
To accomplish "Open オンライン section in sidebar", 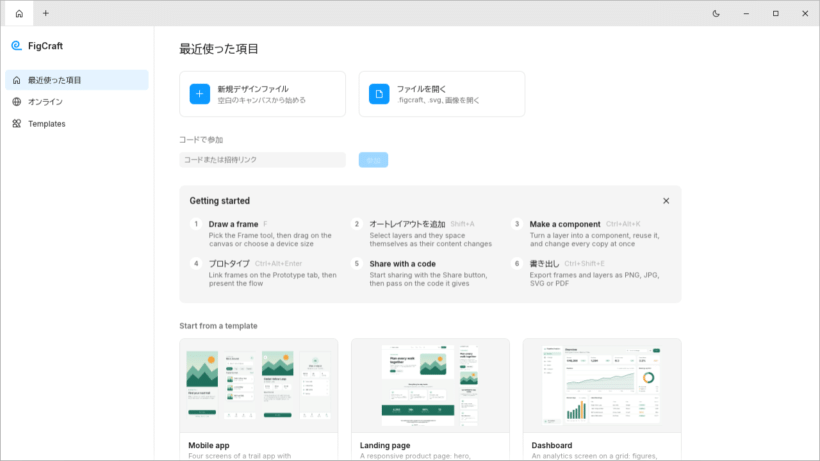I will coord(77,102).
